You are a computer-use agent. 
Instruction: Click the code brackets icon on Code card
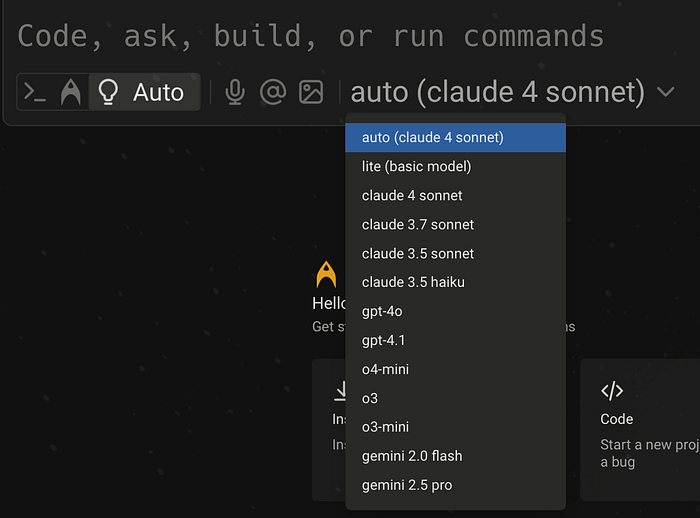coord(612,391)
